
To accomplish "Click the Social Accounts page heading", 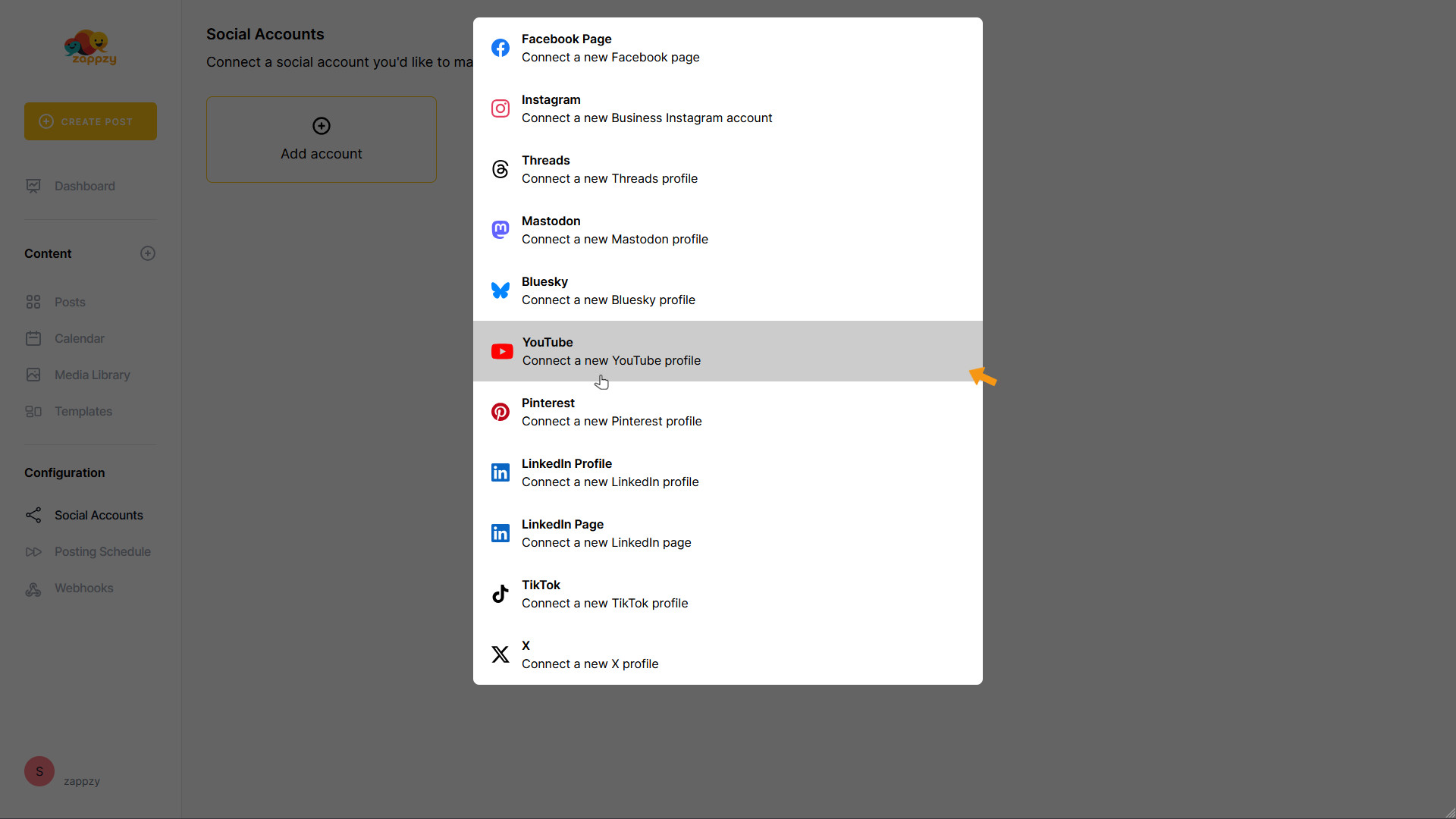I will [x=265, y=34].
